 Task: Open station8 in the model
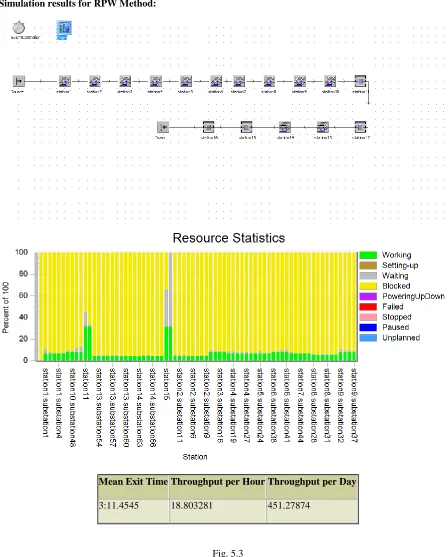pyautogui.click(x=269, y=81)
